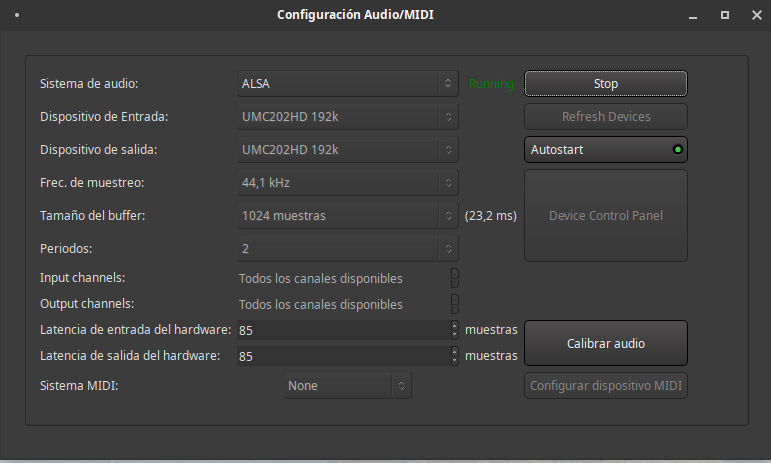Click the input latency value field
771x463 pixels.
coord(341,329)
